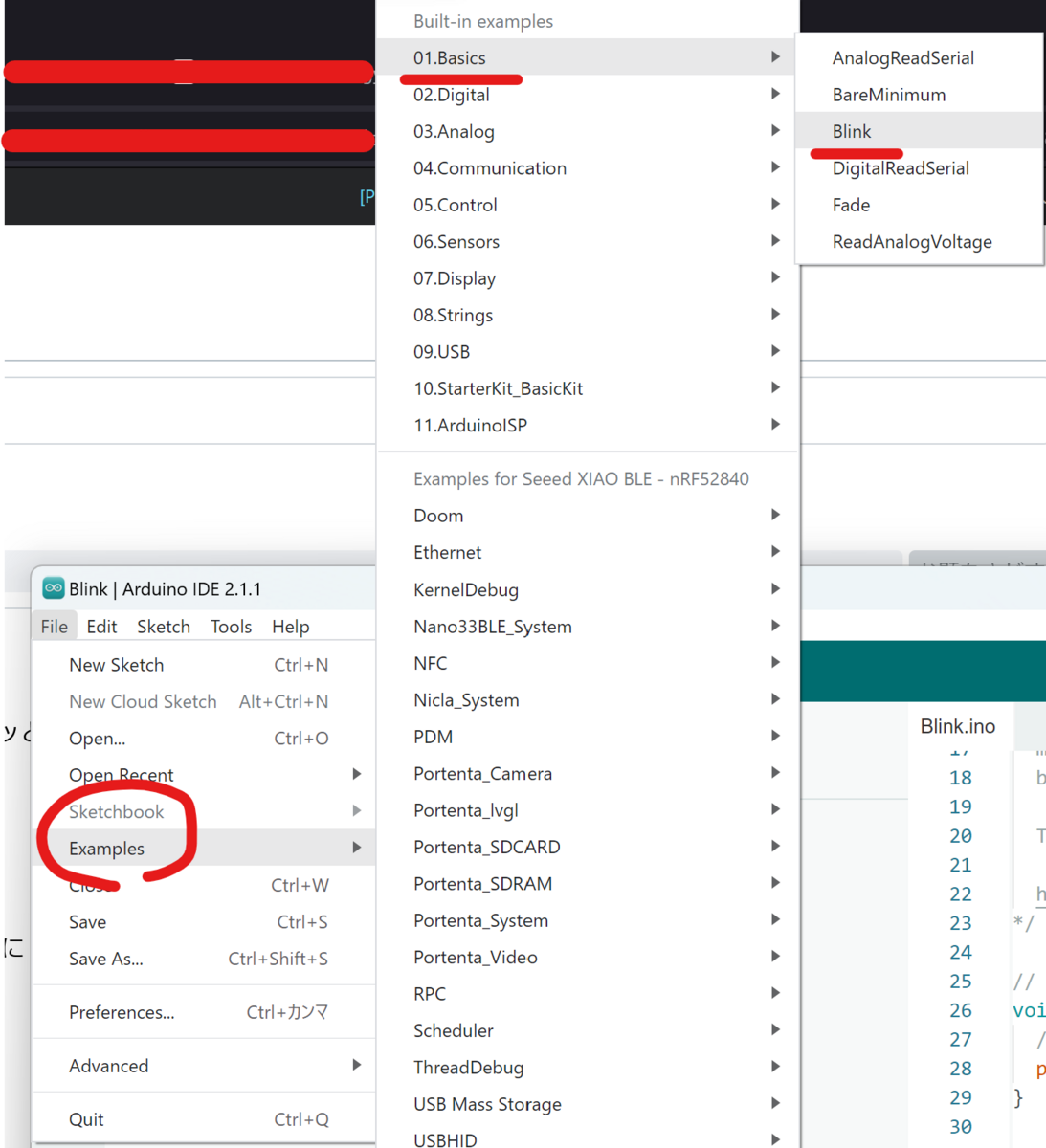Viewport: 1046px width, 1148px height.
Task: Expand the 02.Digital examples category
Action: click(587, 95)
